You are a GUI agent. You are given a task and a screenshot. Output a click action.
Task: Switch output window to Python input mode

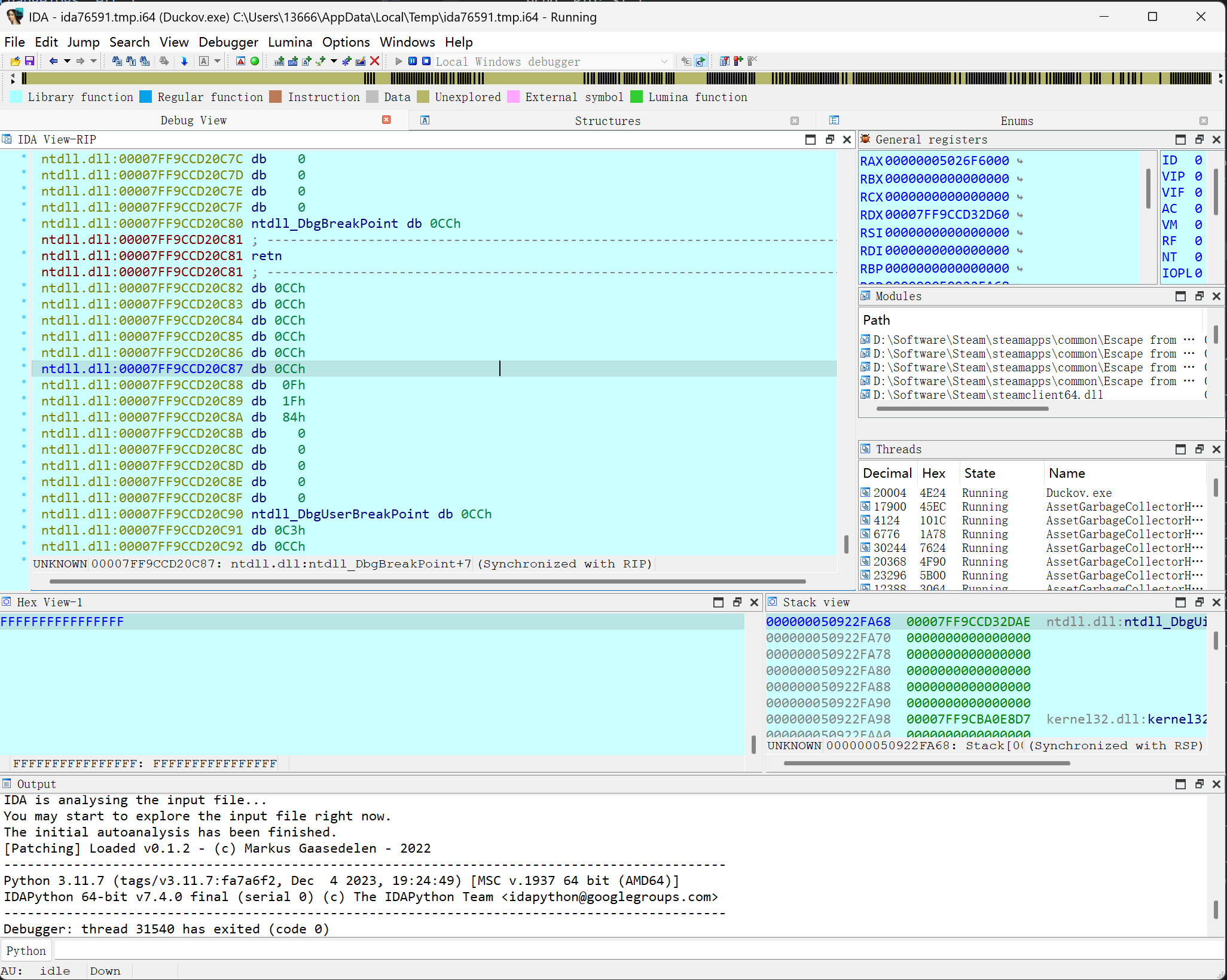pyautogui.click(x=26, y=950)
